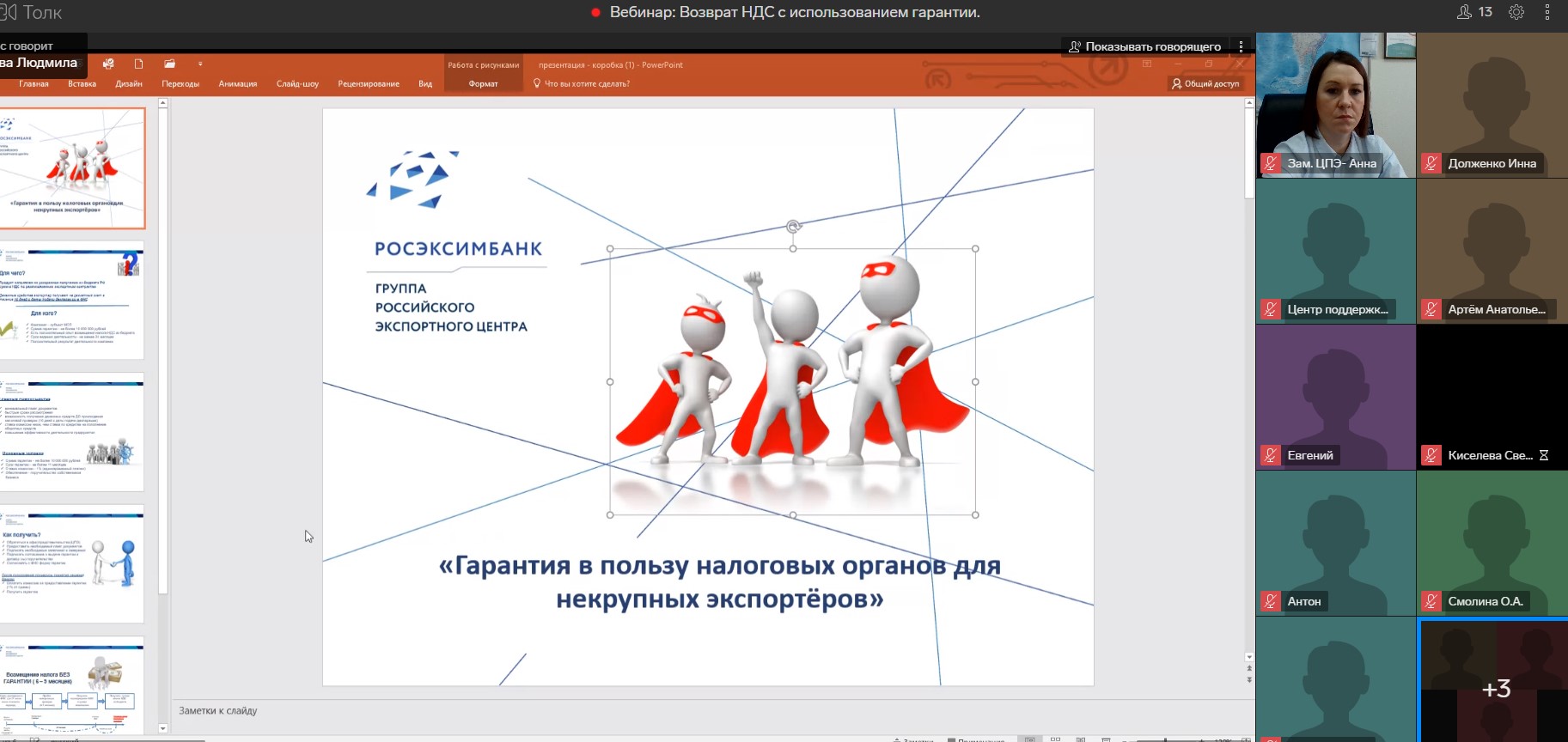Click the muted microphone icon for Зам. ЦПЭ- Анна
This screenshot has width=1568, height=742.
click(x=1271, y=163)
